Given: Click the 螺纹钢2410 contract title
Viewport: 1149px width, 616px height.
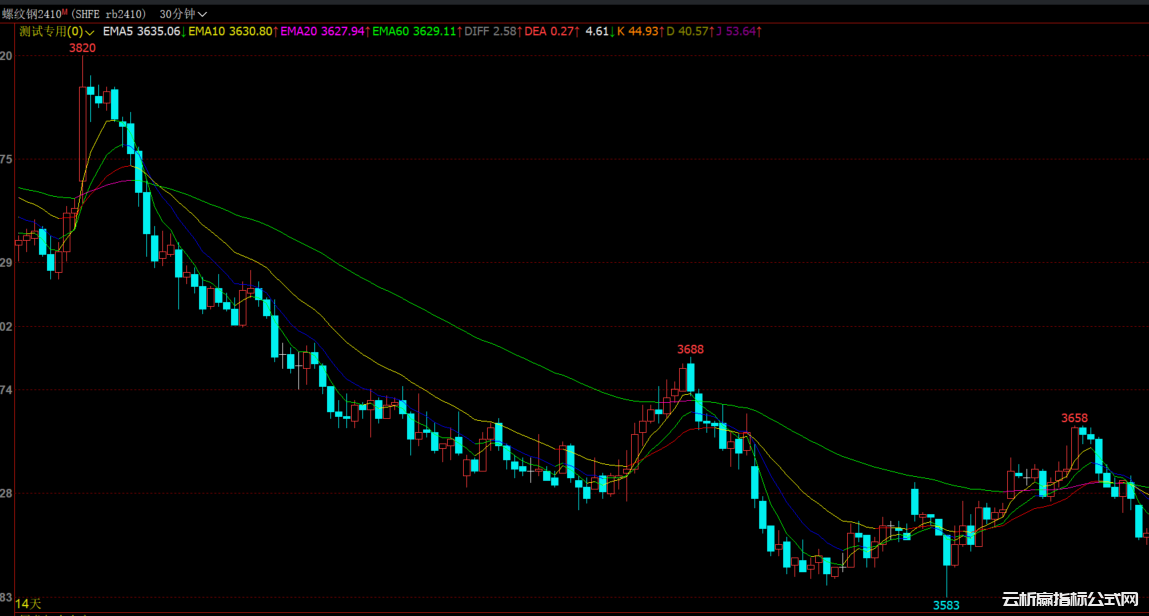Looking at the screenshot, I should 32,14.
